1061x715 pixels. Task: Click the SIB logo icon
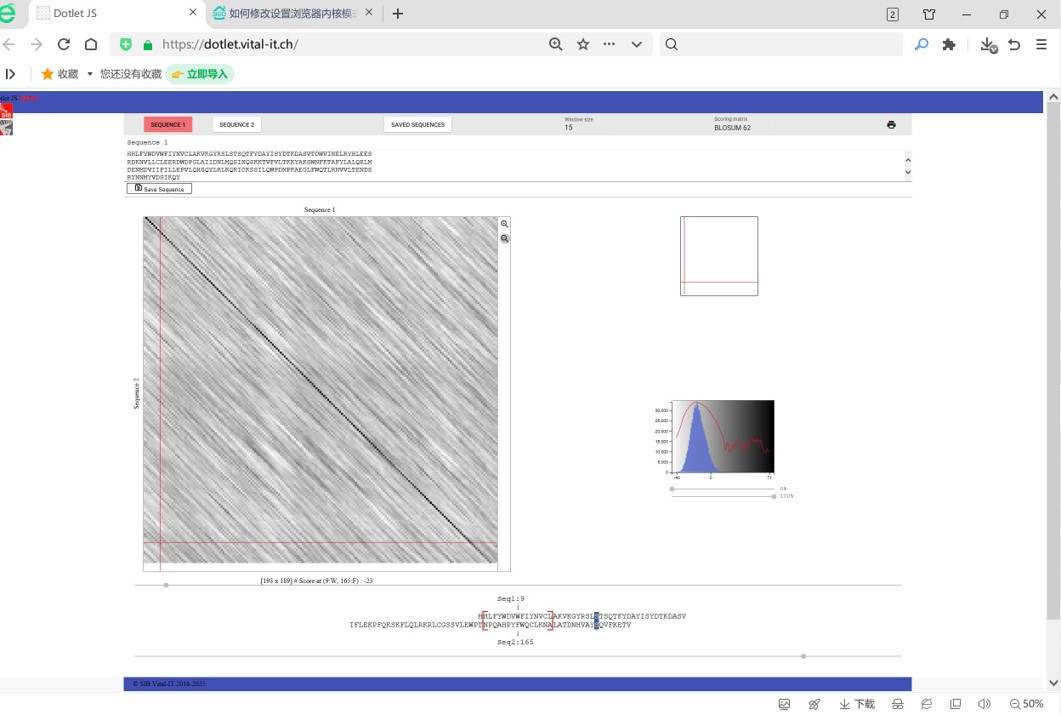click(x=6, y=110)
